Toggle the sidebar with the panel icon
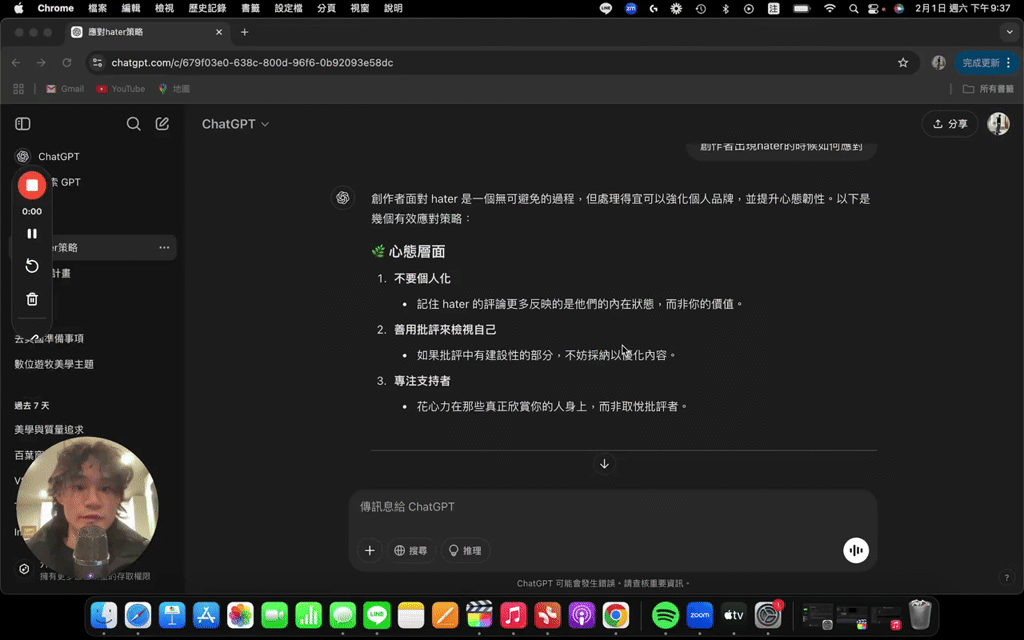Image resolution: width=1024 pixels, height=640 pixels. (x=22, y=123)
